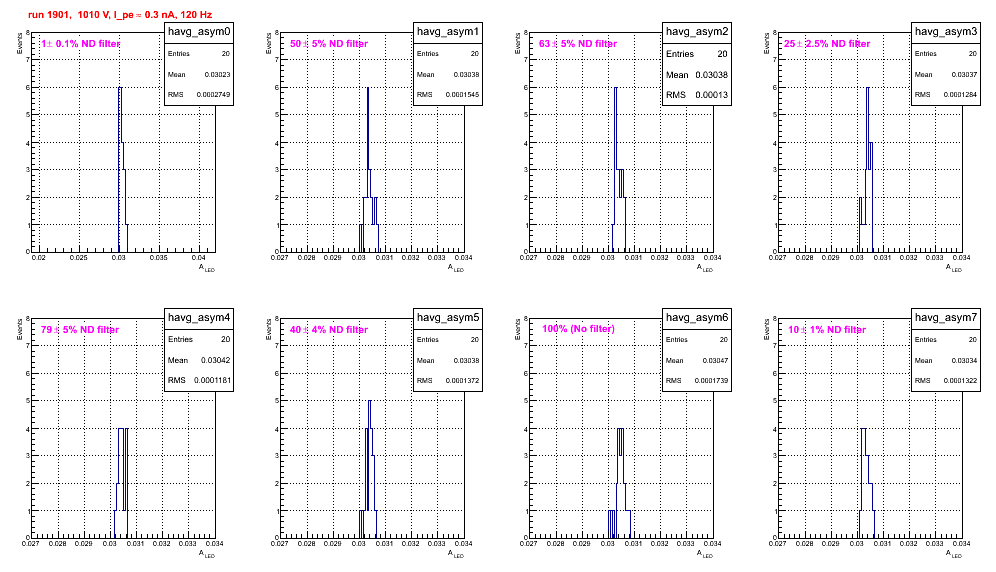Select the havg_asym2 stats box title
The width and height of the screenshot is (996, 572).
pyautogui.click(x=697, y=31)
